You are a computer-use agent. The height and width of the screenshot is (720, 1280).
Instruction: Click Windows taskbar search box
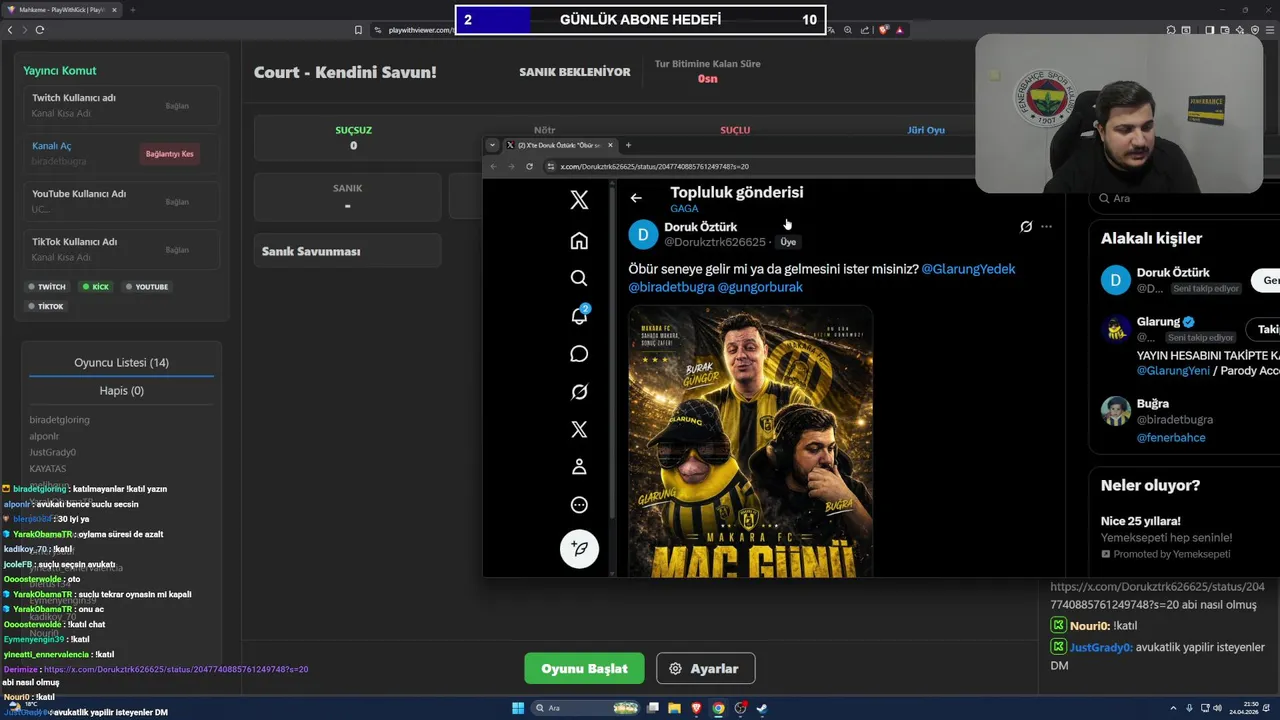click(x=584, y=708)
